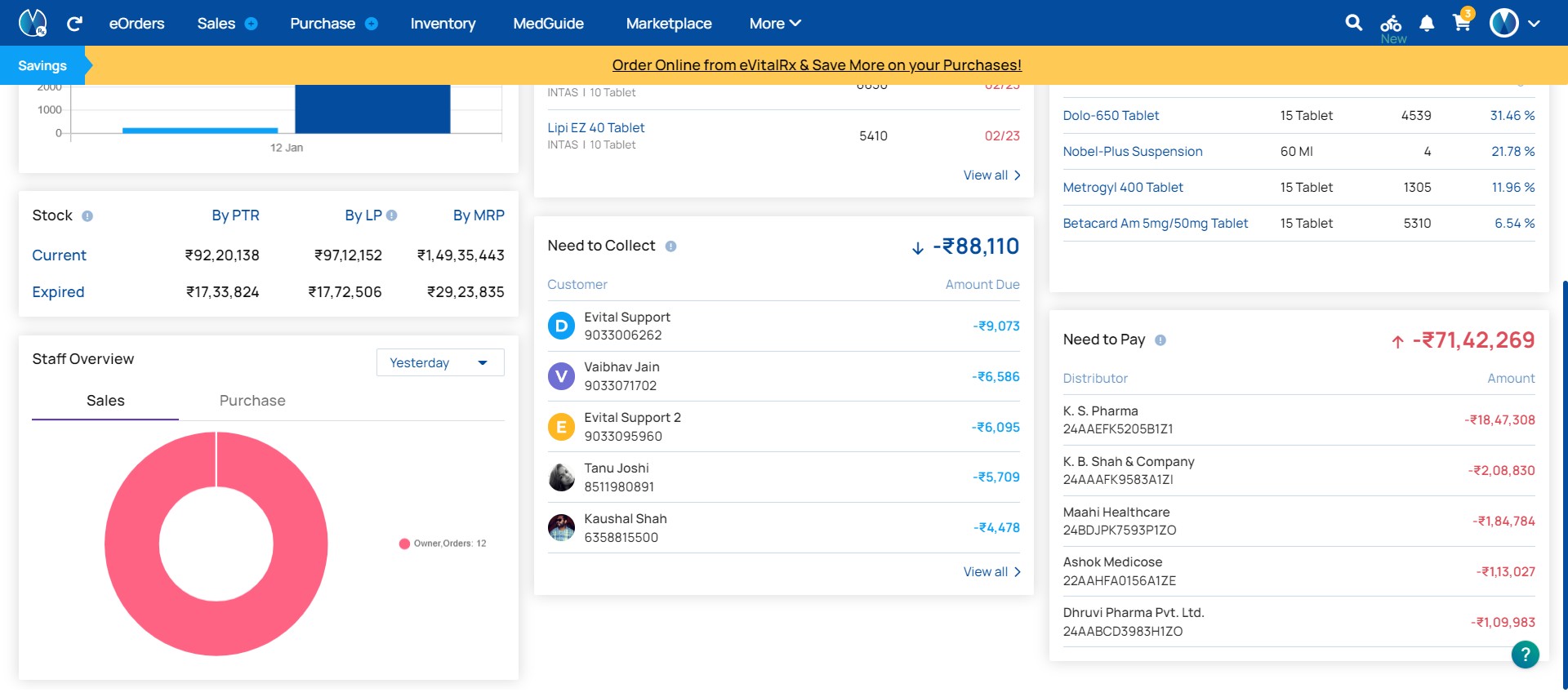This screenshot has height=697, width=1568.
Task: Open Nobel-Plus Suspension link
Action: (x=1133, y=152)
